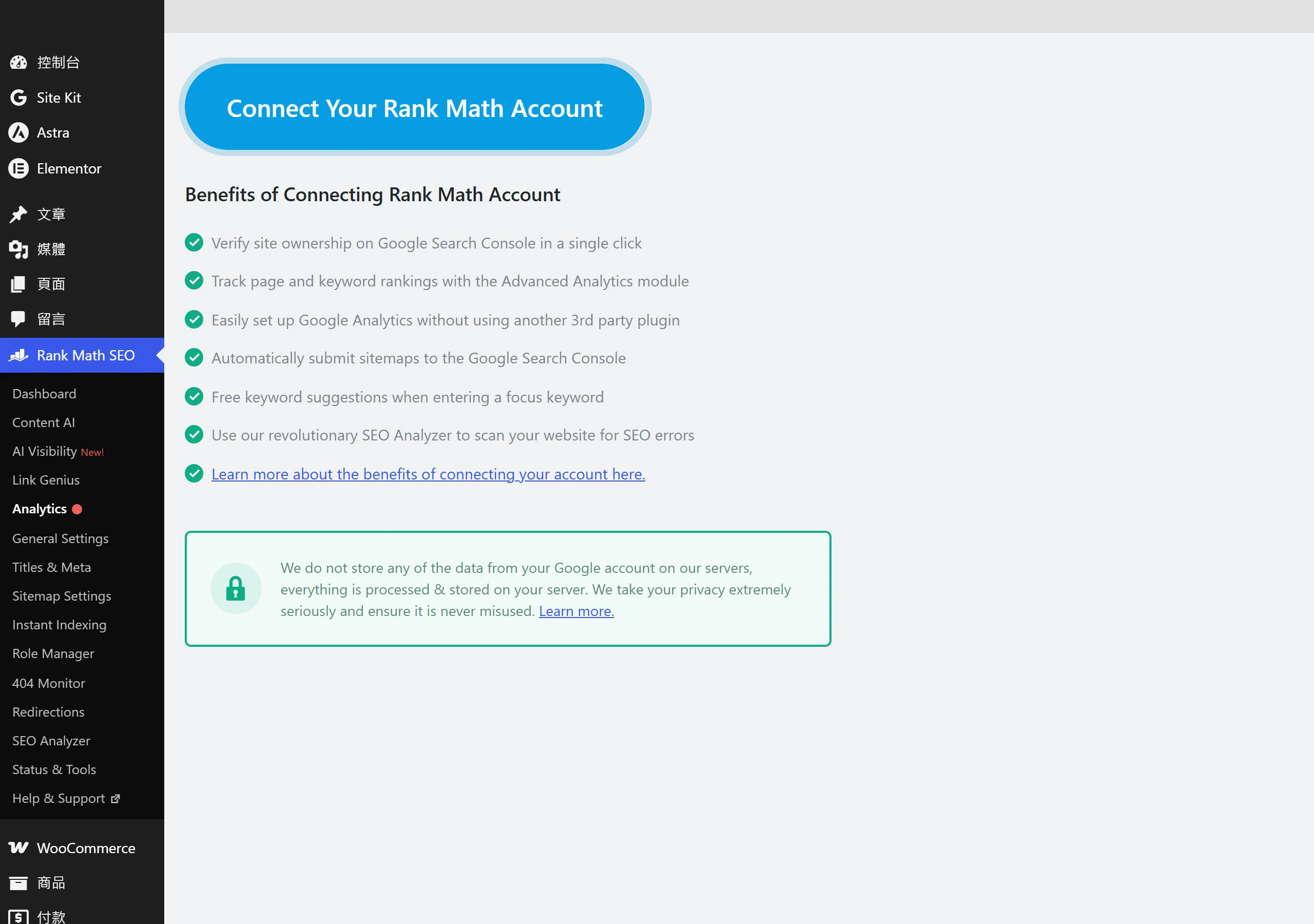Screen dimensions: 1314x924
Task: Open Instant Indexing submenu
Action: (59, 625)
